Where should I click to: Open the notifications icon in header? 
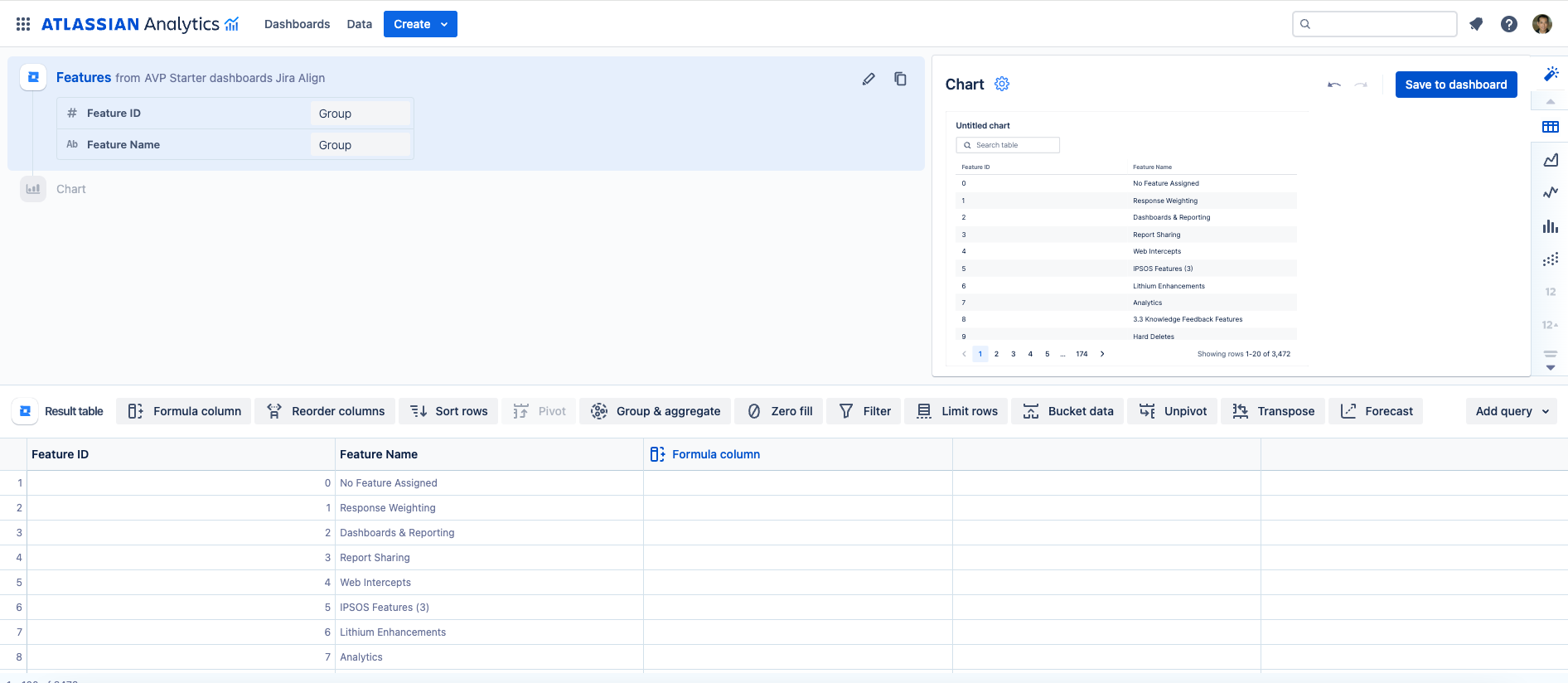click(x=1476, y=24)
